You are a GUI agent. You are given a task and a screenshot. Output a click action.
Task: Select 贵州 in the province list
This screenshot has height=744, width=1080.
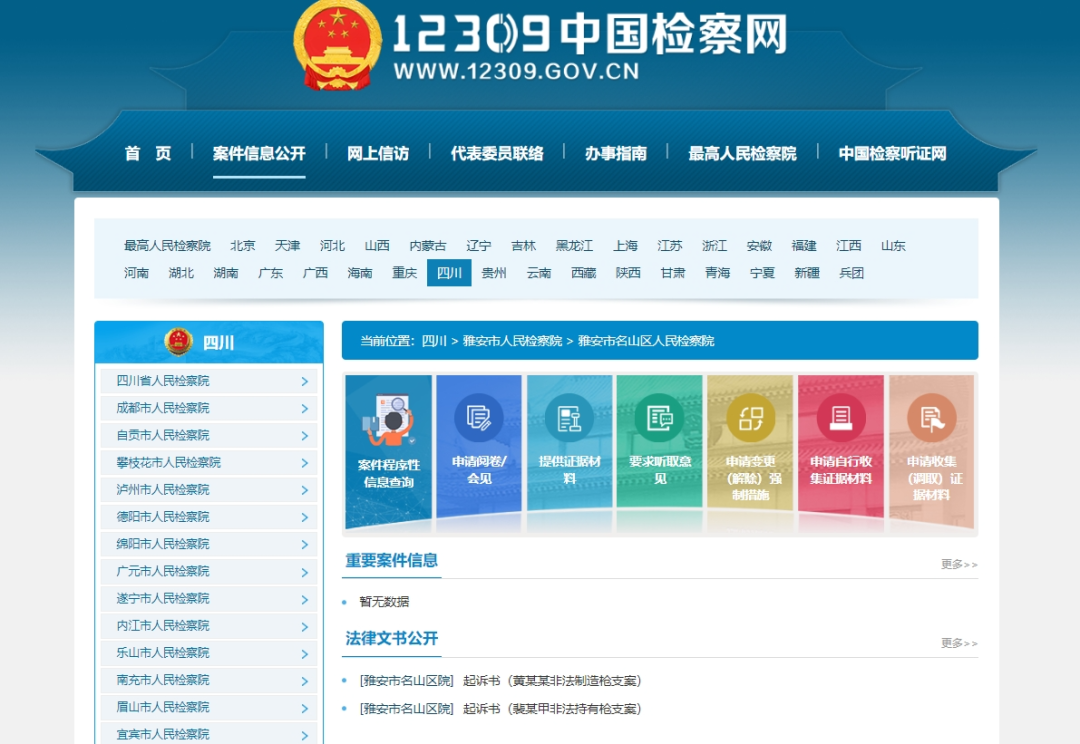click(x=494, y=273)
